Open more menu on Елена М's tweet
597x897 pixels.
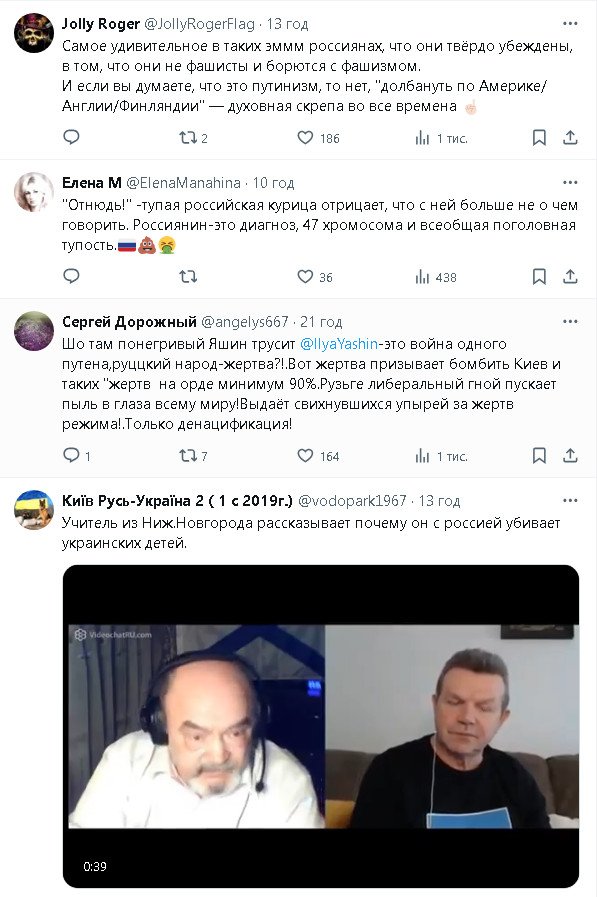[570, 182]
